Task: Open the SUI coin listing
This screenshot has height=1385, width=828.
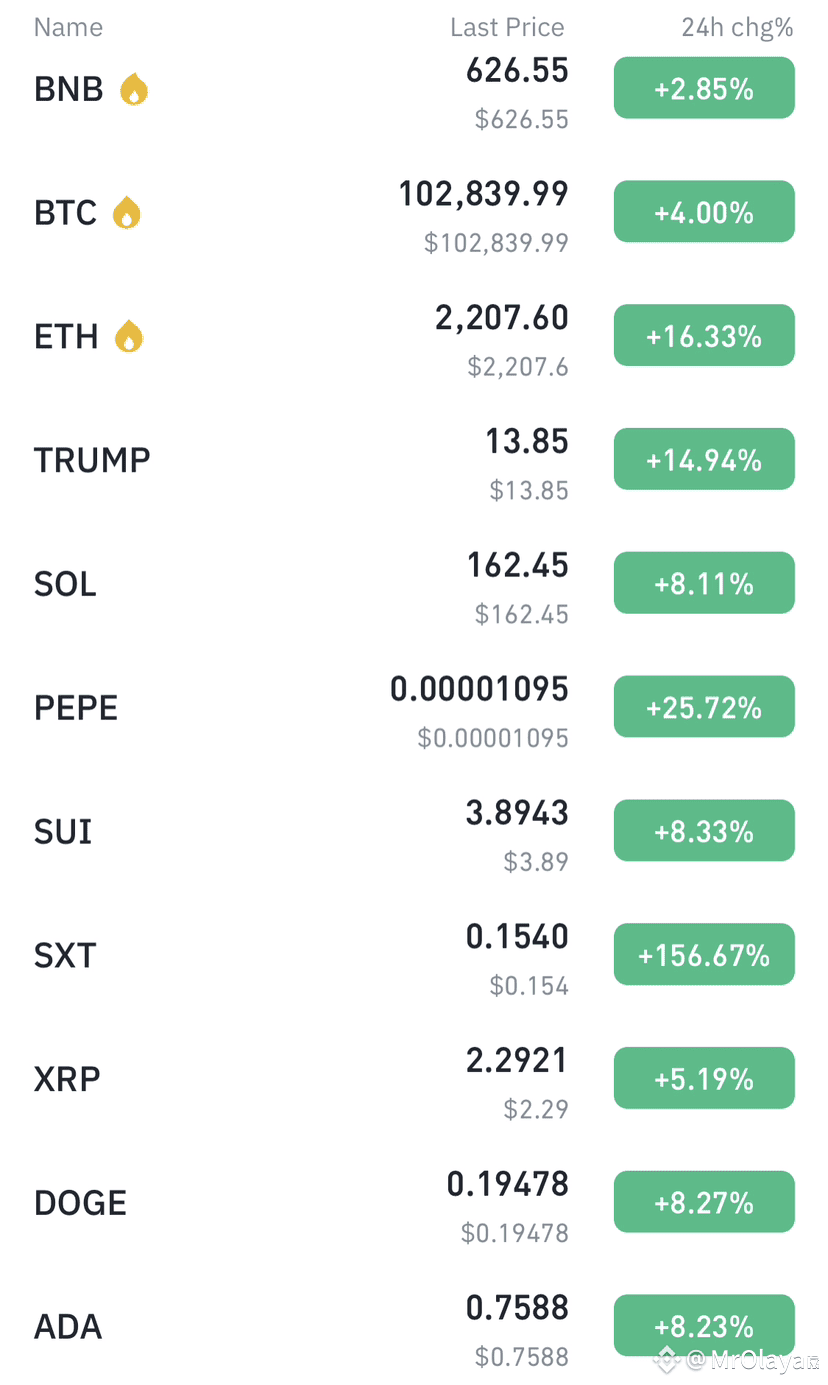Action: click(414, 832)
